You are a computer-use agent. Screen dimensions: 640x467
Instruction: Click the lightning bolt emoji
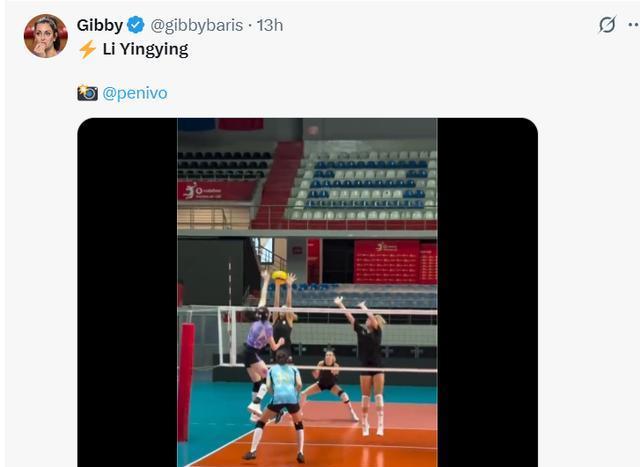coord(87,49)
